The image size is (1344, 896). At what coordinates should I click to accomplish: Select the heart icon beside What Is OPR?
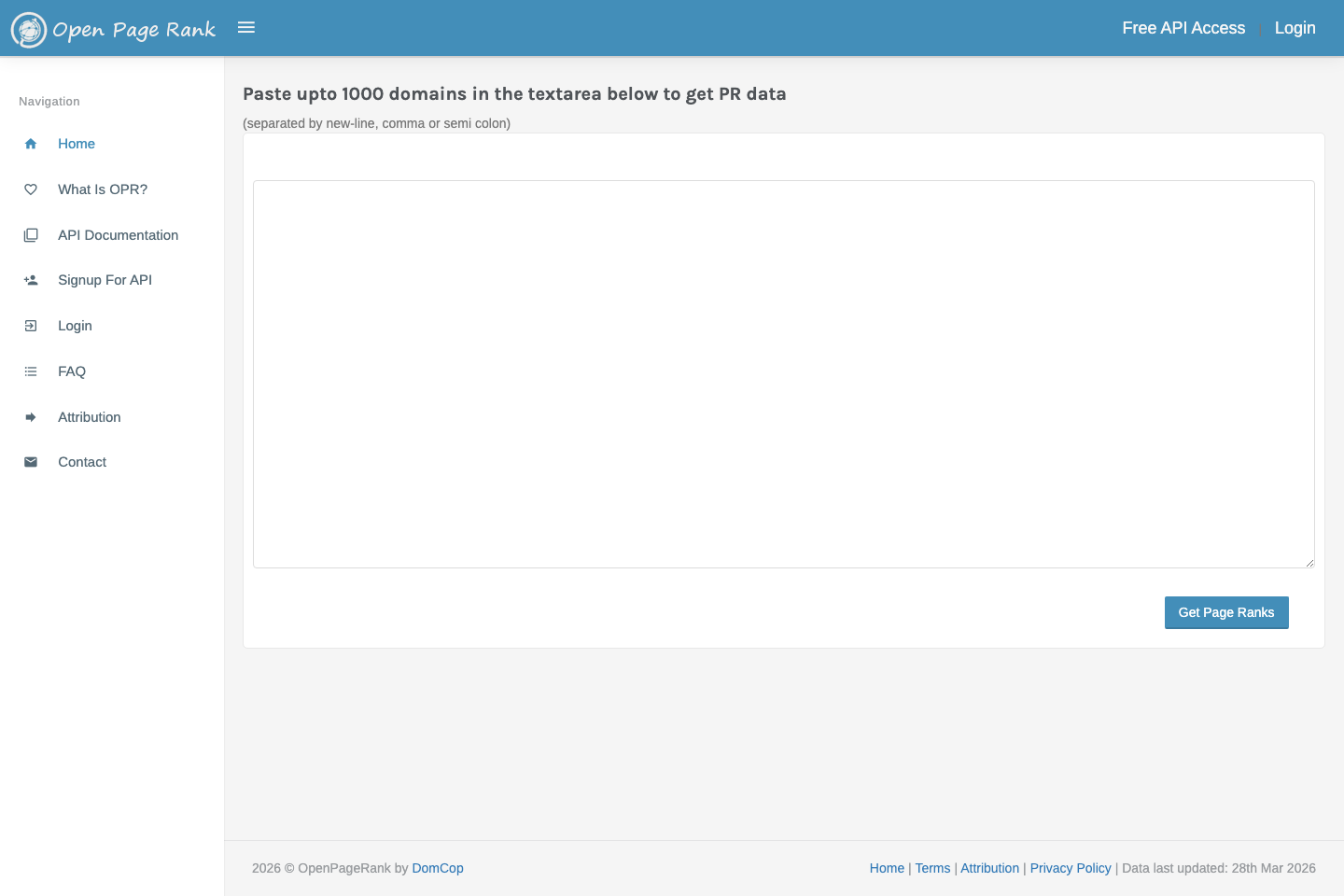pyautogui.click(x=31, y=189)
